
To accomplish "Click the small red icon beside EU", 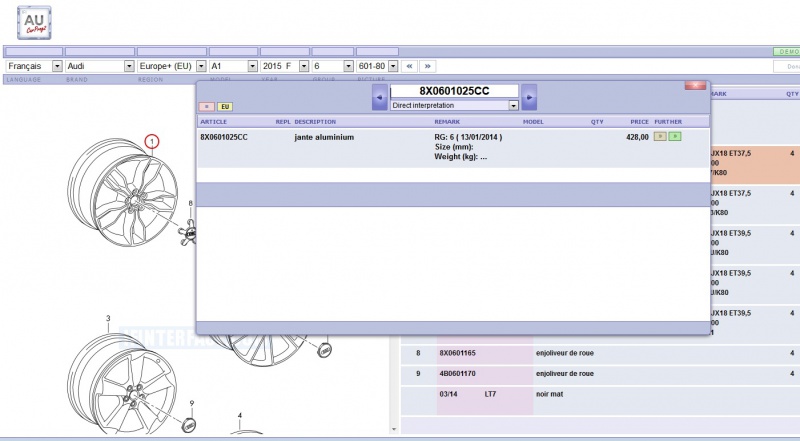I will coord(207,106).
